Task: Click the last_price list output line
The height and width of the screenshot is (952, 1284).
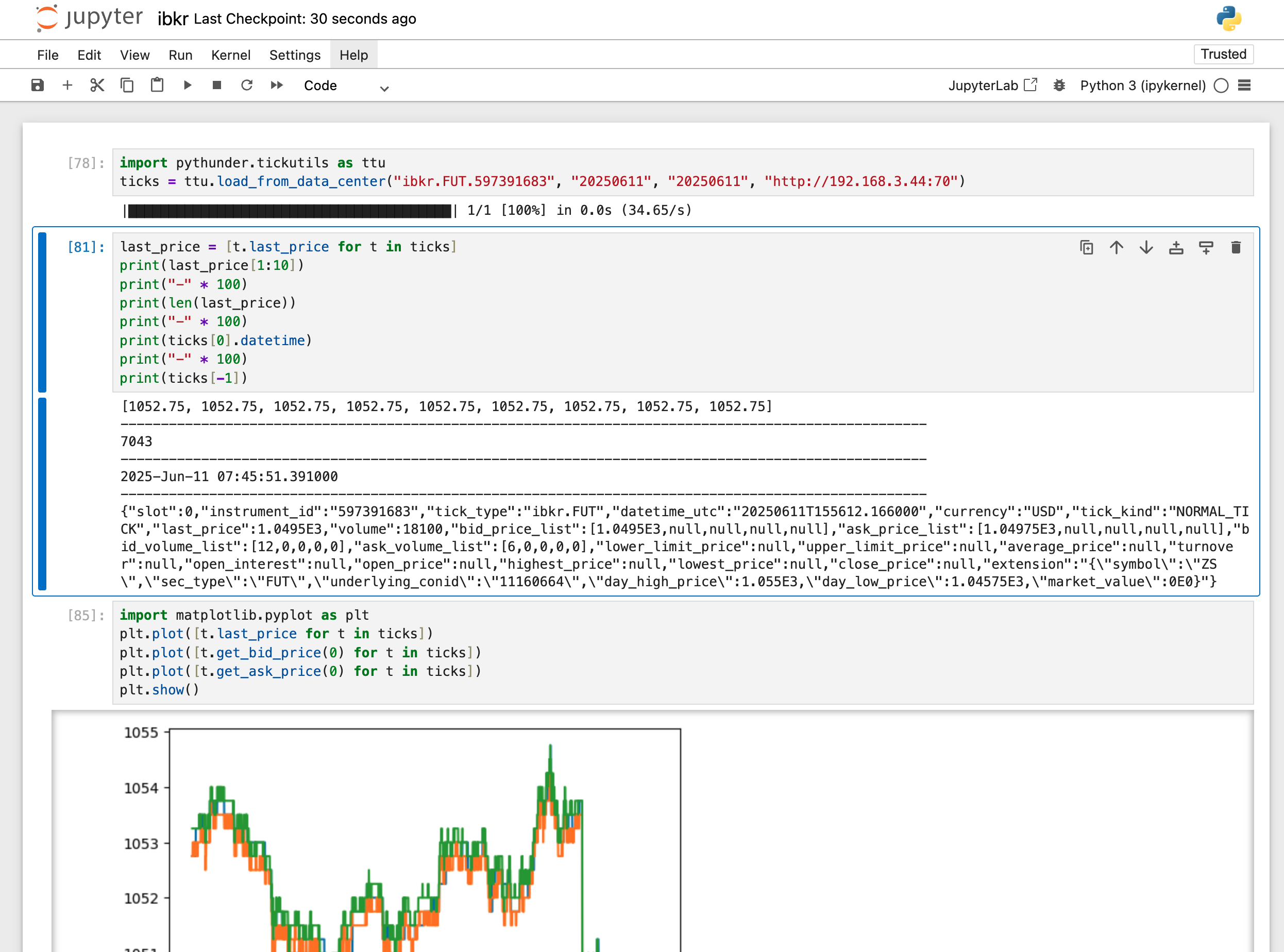Action: coord(446,406)
